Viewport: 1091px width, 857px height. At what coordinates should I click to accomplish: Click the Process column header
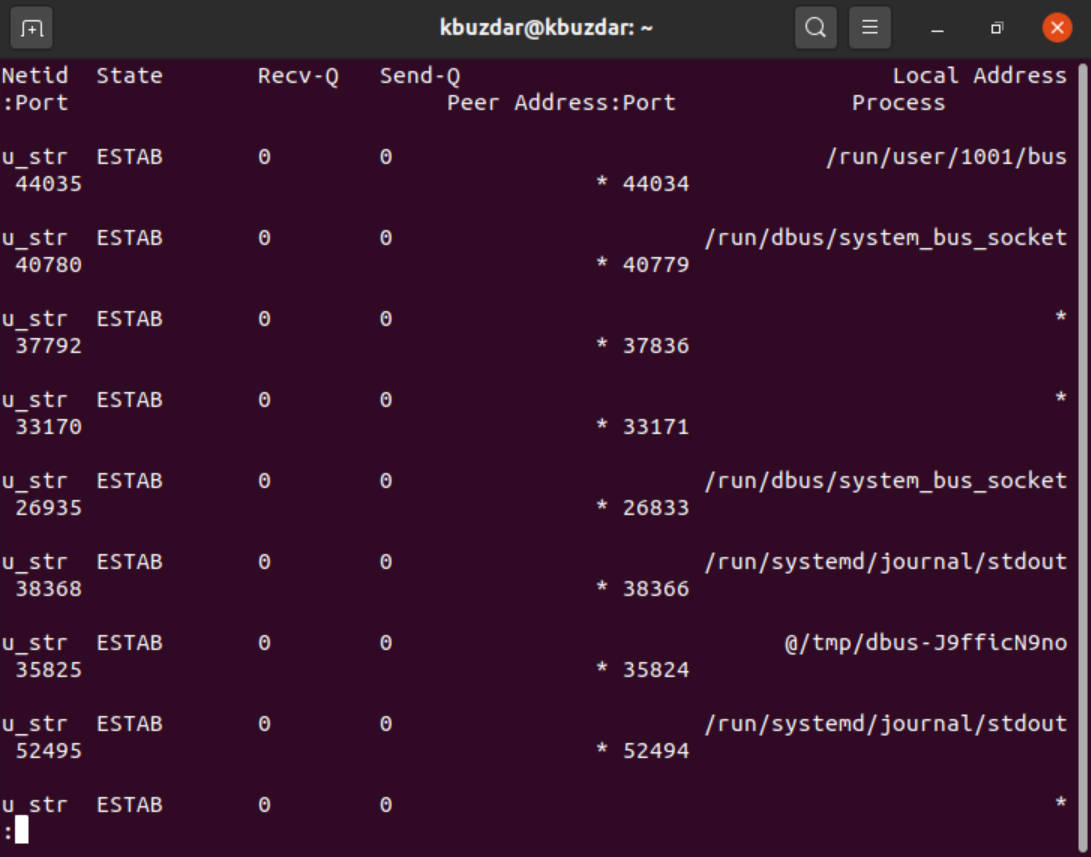pos(898,103)
